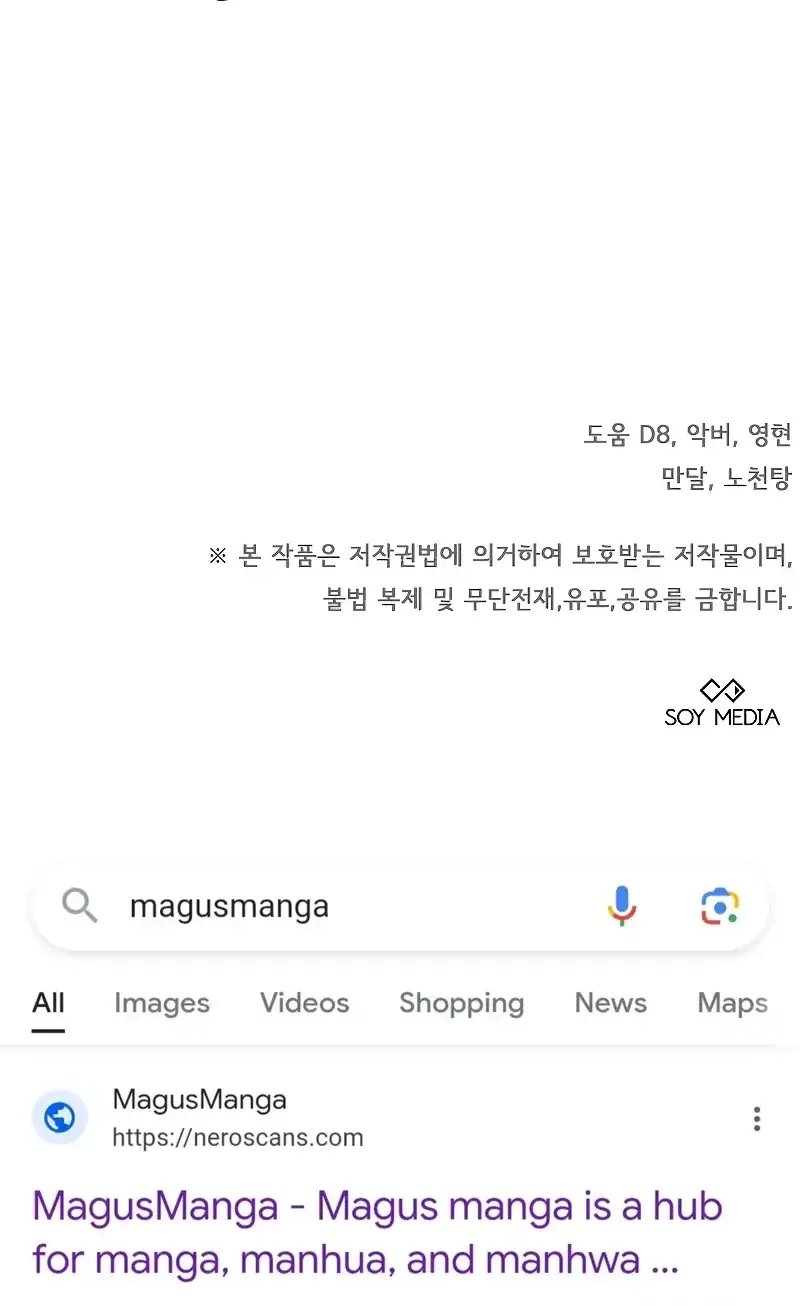The height and width of the screenshot is (1305, 800).
Task: Click the SOY MEDIA text label
Action: [722, 717]
